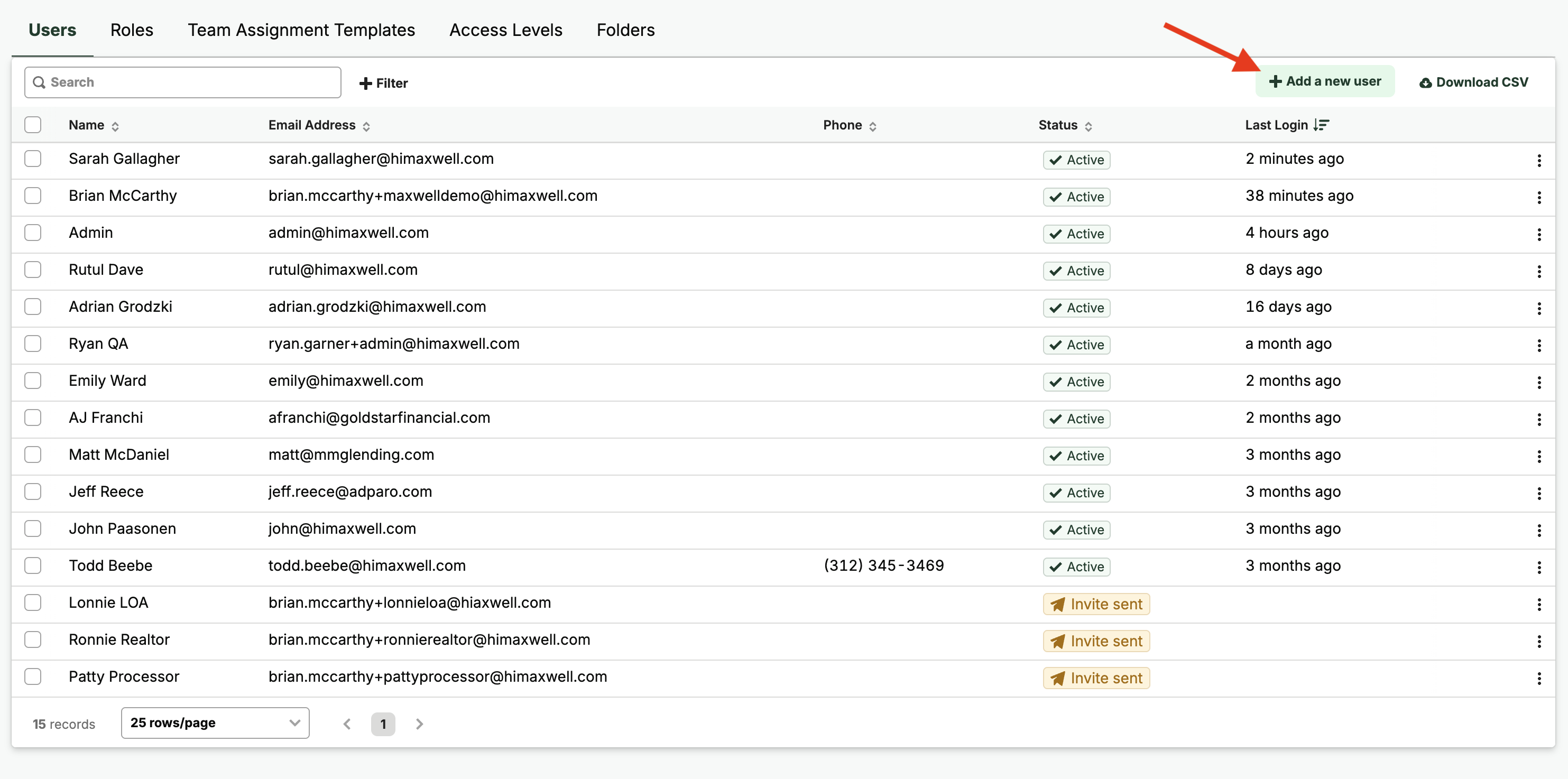Click into the Search field

click(182, 82)
